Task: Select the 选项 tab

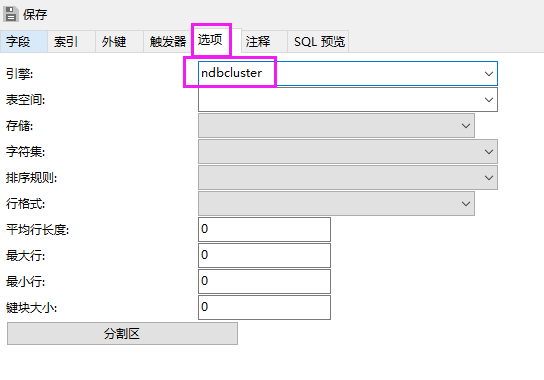Action: (211, 40)
